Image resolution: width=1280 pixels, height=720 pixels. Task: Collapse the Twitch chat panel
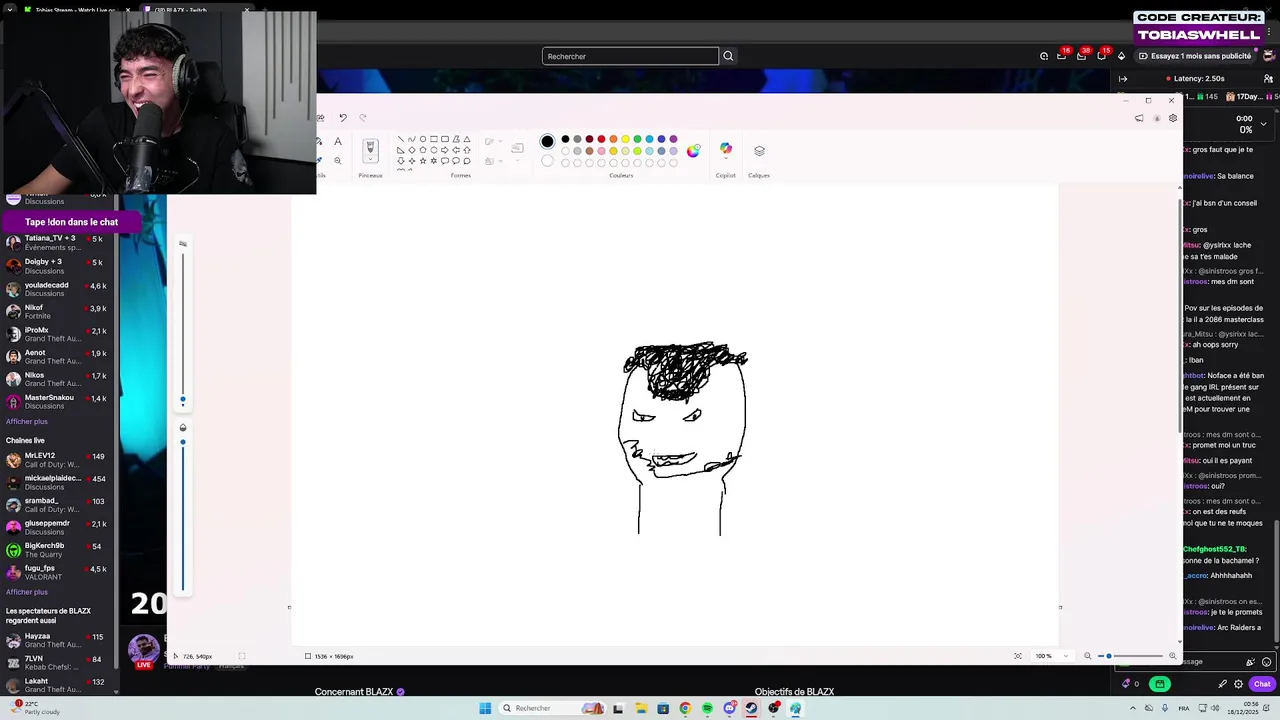tap(1123, 78)
